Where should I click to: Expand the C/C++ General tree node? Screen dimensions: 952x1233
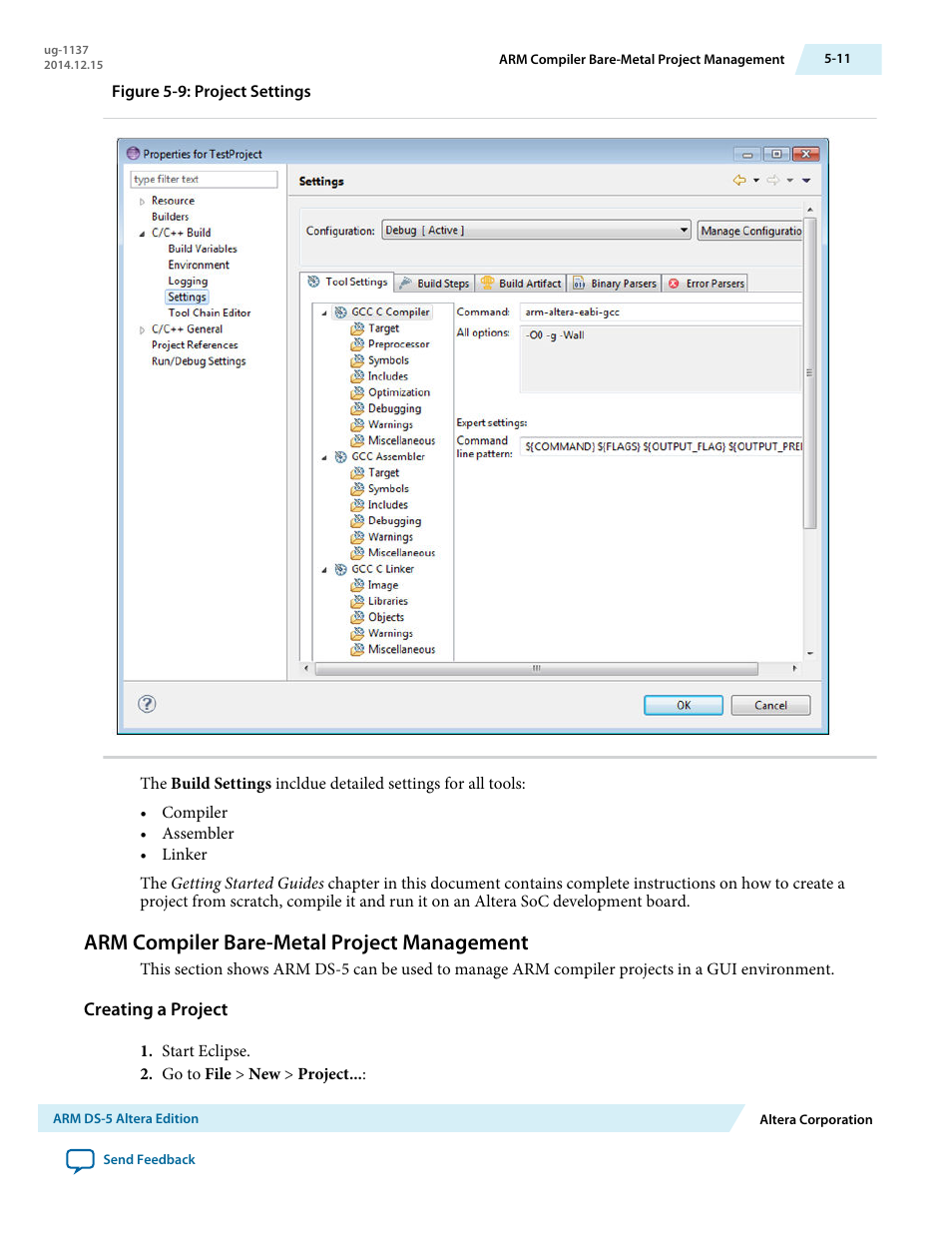tap(142, 329)
